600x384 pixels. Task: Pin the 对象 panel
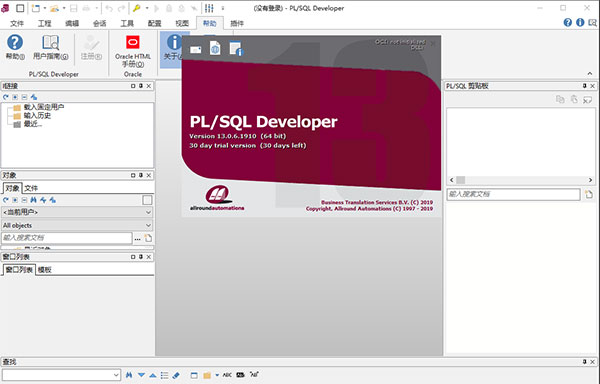[x=141, y=175]
